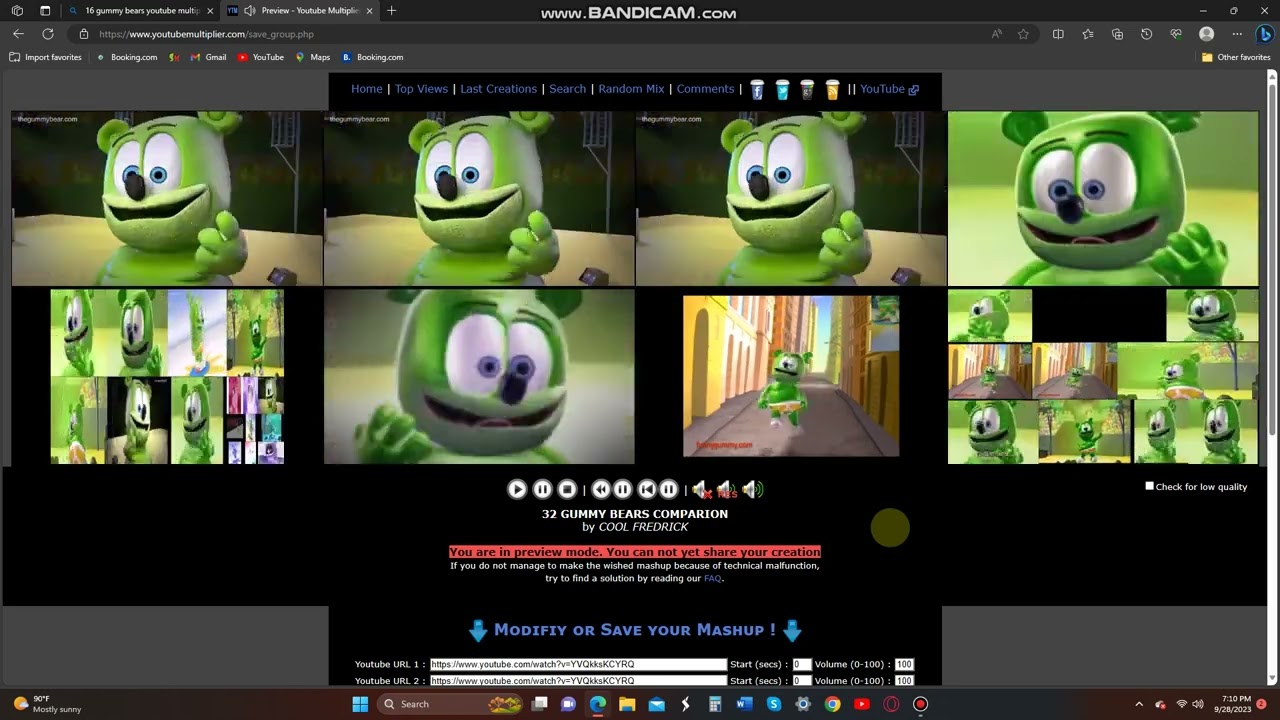Go back in the browser
The height and width of the screenshot is (720, 1280).
click(18, 34)
